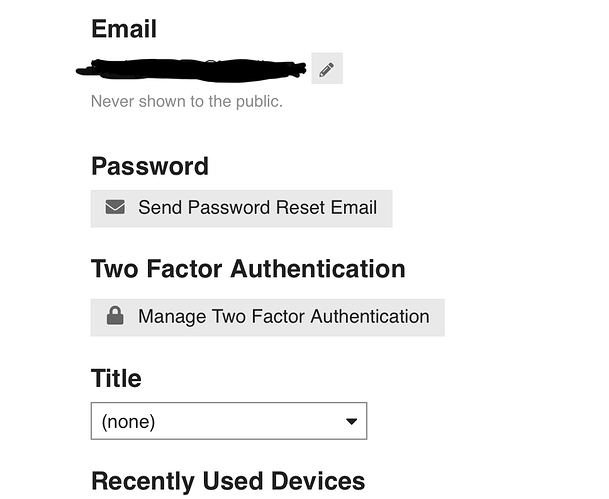This screenshot has width=609, height=499.
Task: Click the Password section heading
Action: point(150,166)
